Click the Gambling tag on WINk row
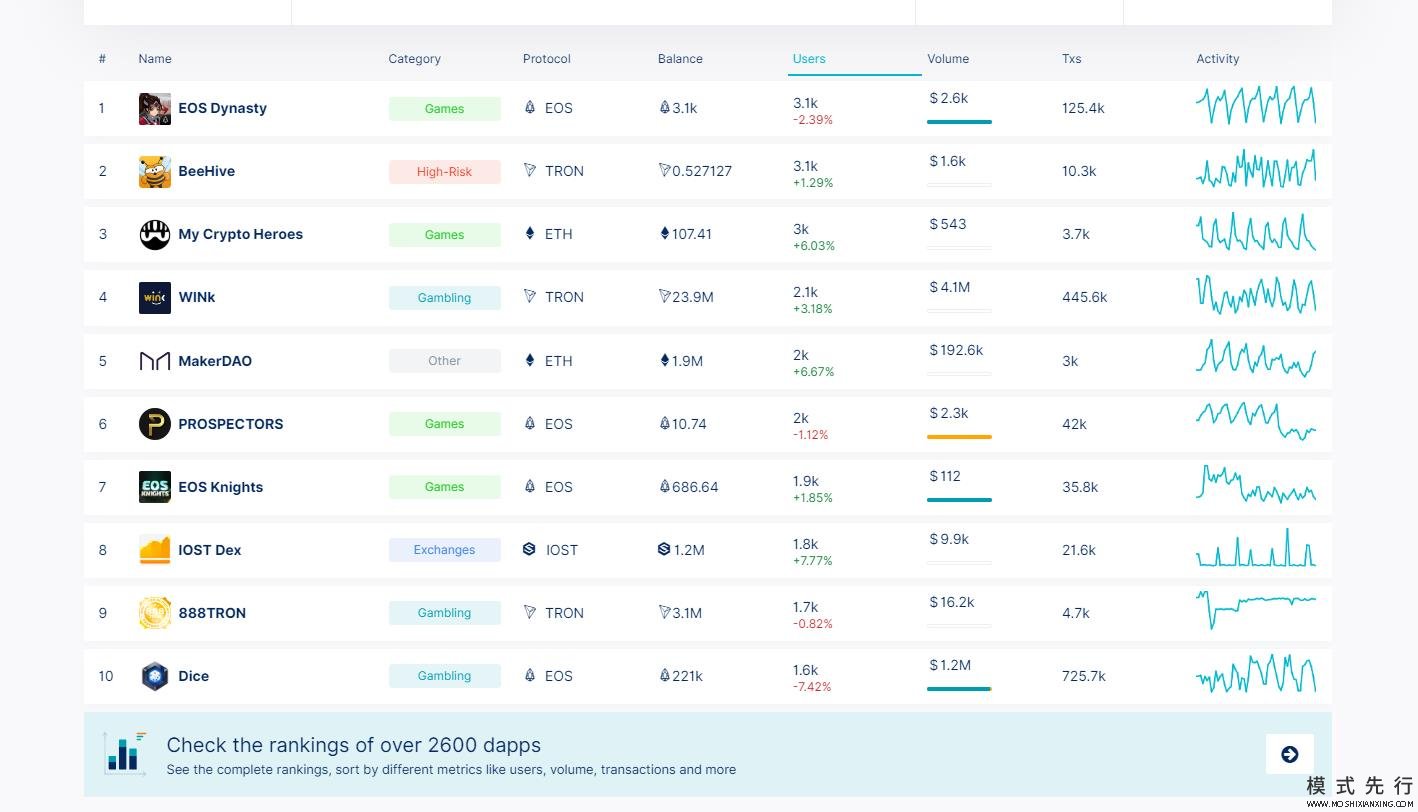 (445, 298)
